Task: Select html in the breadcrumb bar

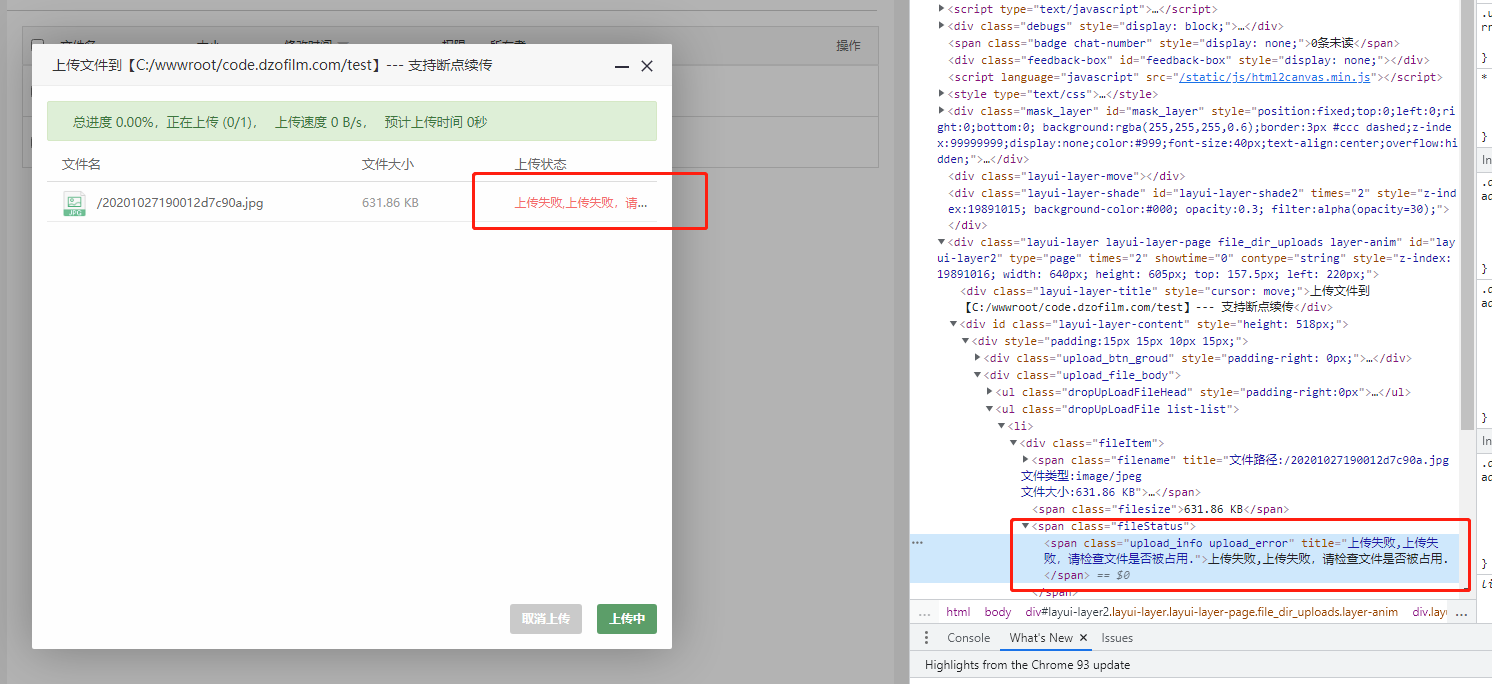Action: [958, 612]
